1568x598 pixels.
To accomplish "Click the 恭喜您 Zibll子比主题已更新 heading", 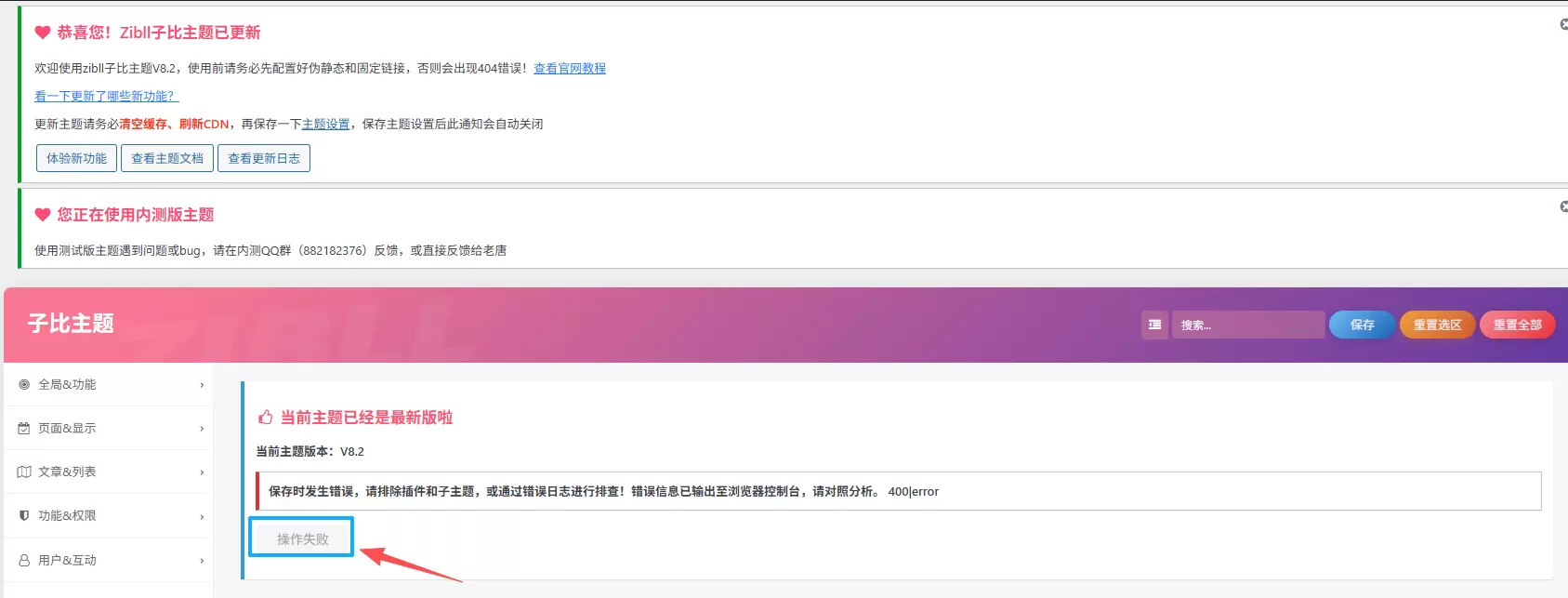I will pos(159,33).
